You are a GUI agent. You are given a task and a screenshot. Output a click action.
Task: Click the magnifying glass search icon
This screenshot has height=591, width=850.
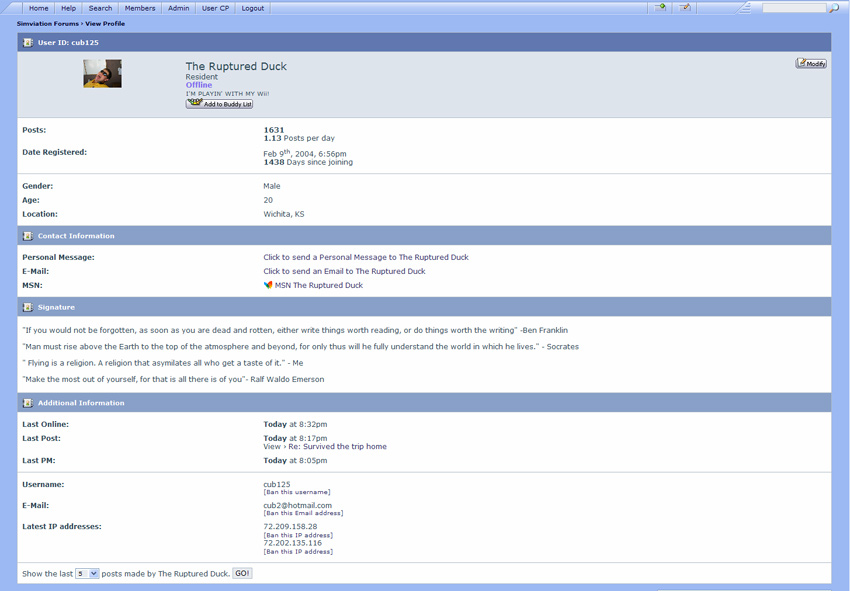click(833, 8)
